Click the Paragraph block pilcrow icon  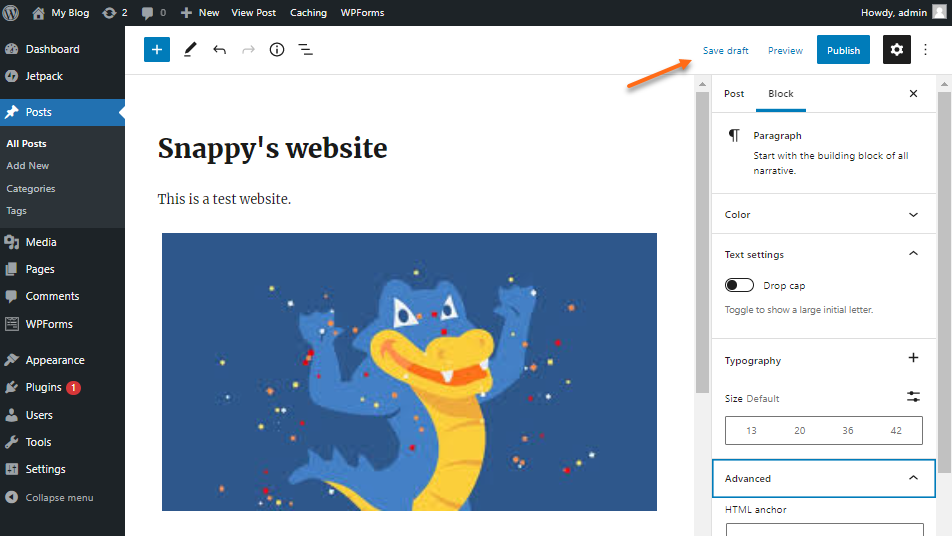click(x=734, y=135)
